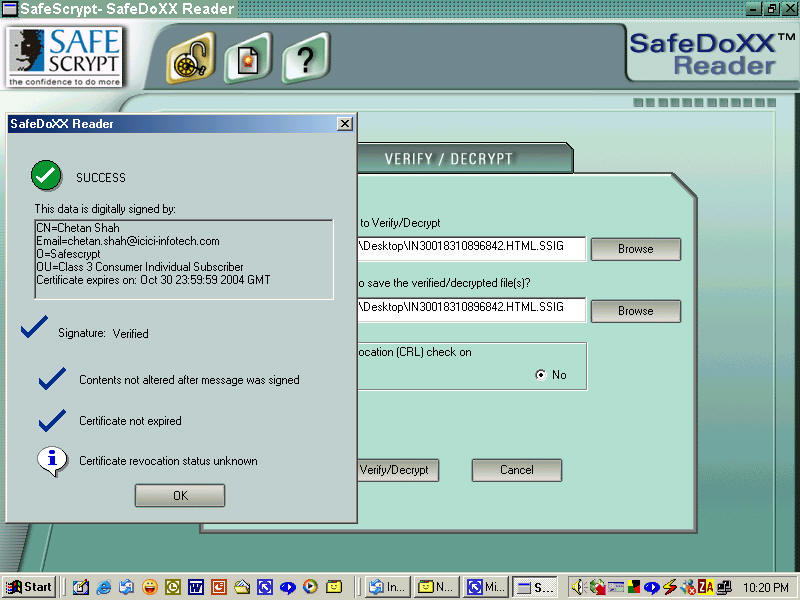This screenshot has height=600, width=800.
Task: Click the Cancel button
Action: click(517, 470)
